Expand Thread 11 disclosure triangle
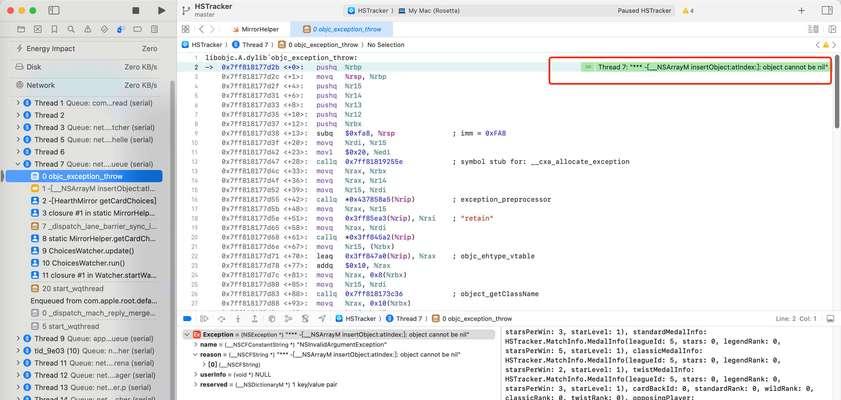Screen dimensions: 841x400 [18, 363]
